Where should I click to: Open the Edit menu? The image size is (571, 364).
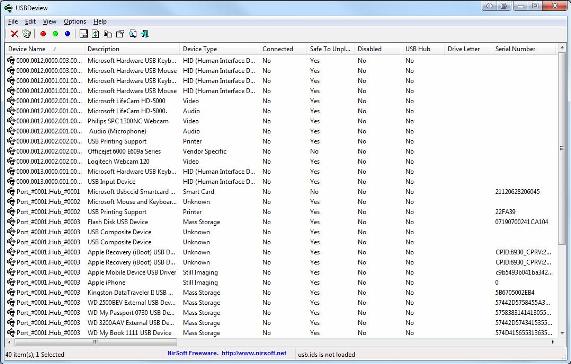30,21
